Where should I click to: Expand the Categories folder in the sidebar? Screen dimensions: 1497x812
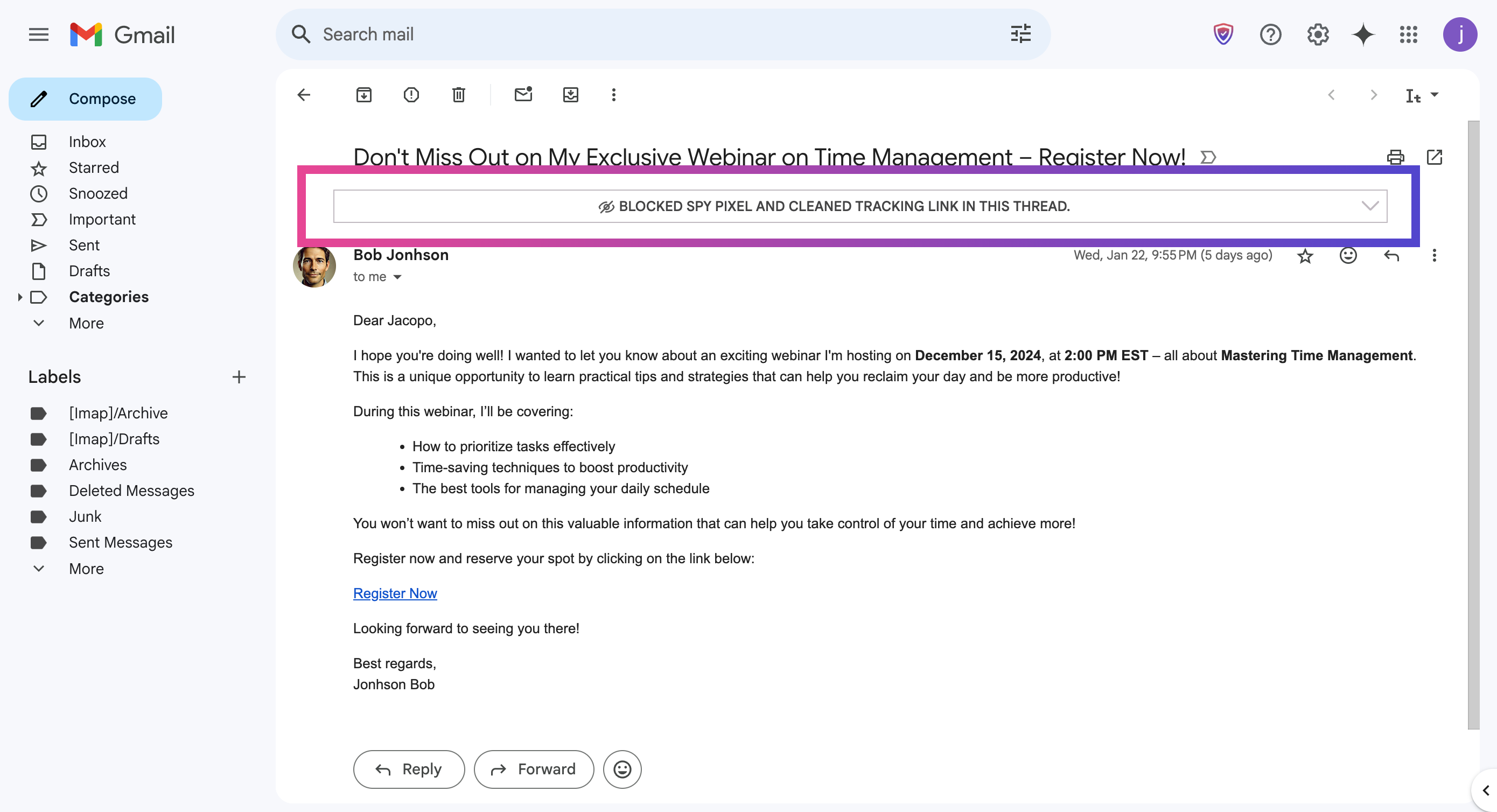click(x=20, y=297)
